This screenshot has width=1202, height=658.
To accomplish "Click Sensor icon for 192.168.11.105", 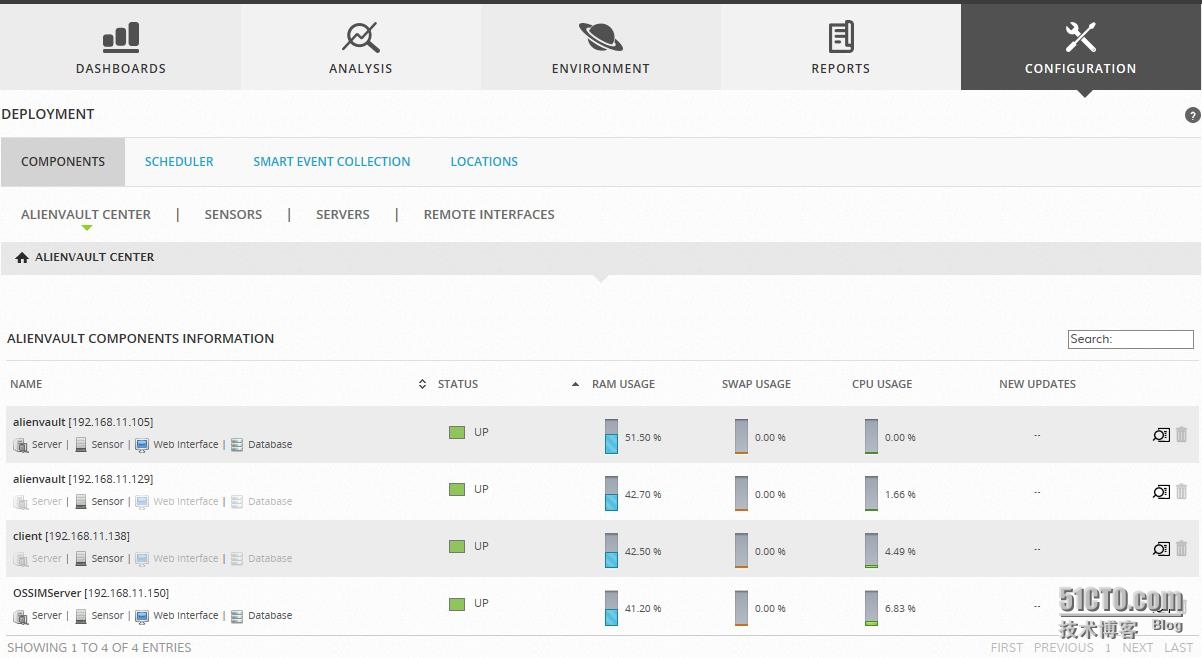I will [x=81, y=445].
